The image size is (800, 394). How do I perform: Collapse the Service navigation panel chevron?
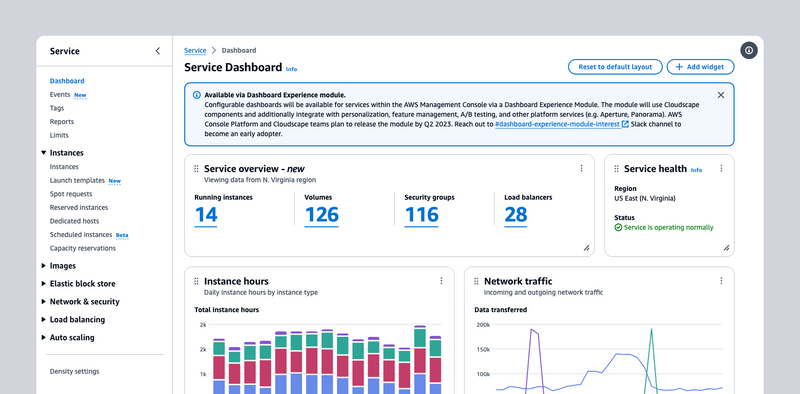tap(158, 51)
